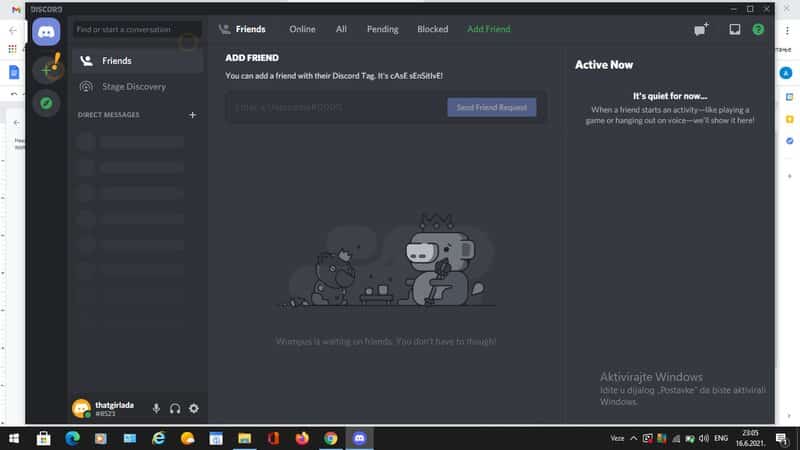800x450 pixels.
Task: Click the tray volume speaker icon
Action: (x=704, y=438)
